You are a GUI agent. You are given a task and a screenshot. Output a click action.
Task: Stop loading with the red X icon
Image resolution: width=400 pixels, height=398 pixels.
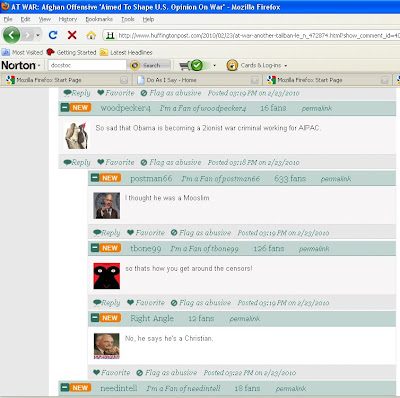pyautogui.click(x=72, y=35)
